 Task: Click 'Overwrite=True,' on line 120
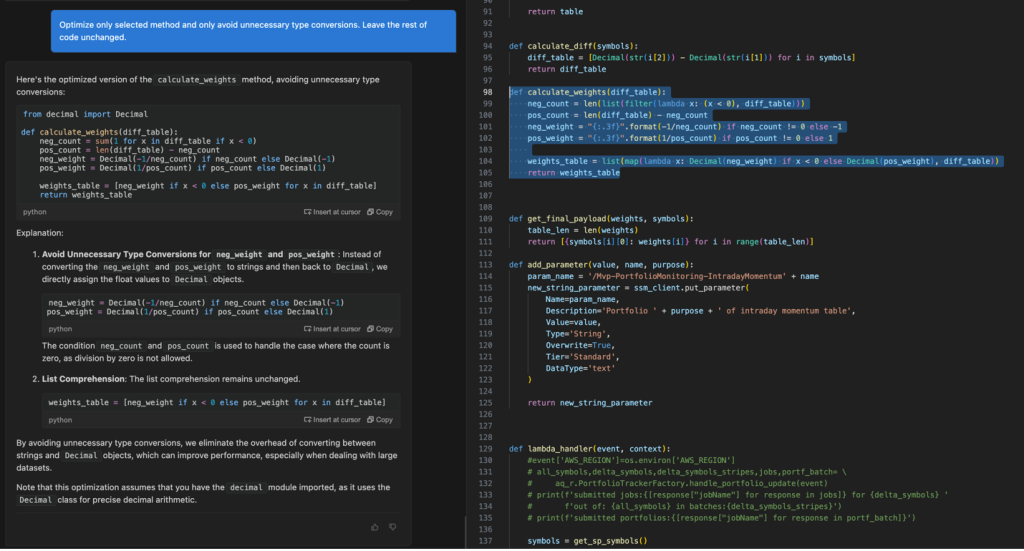coord(580,345)
